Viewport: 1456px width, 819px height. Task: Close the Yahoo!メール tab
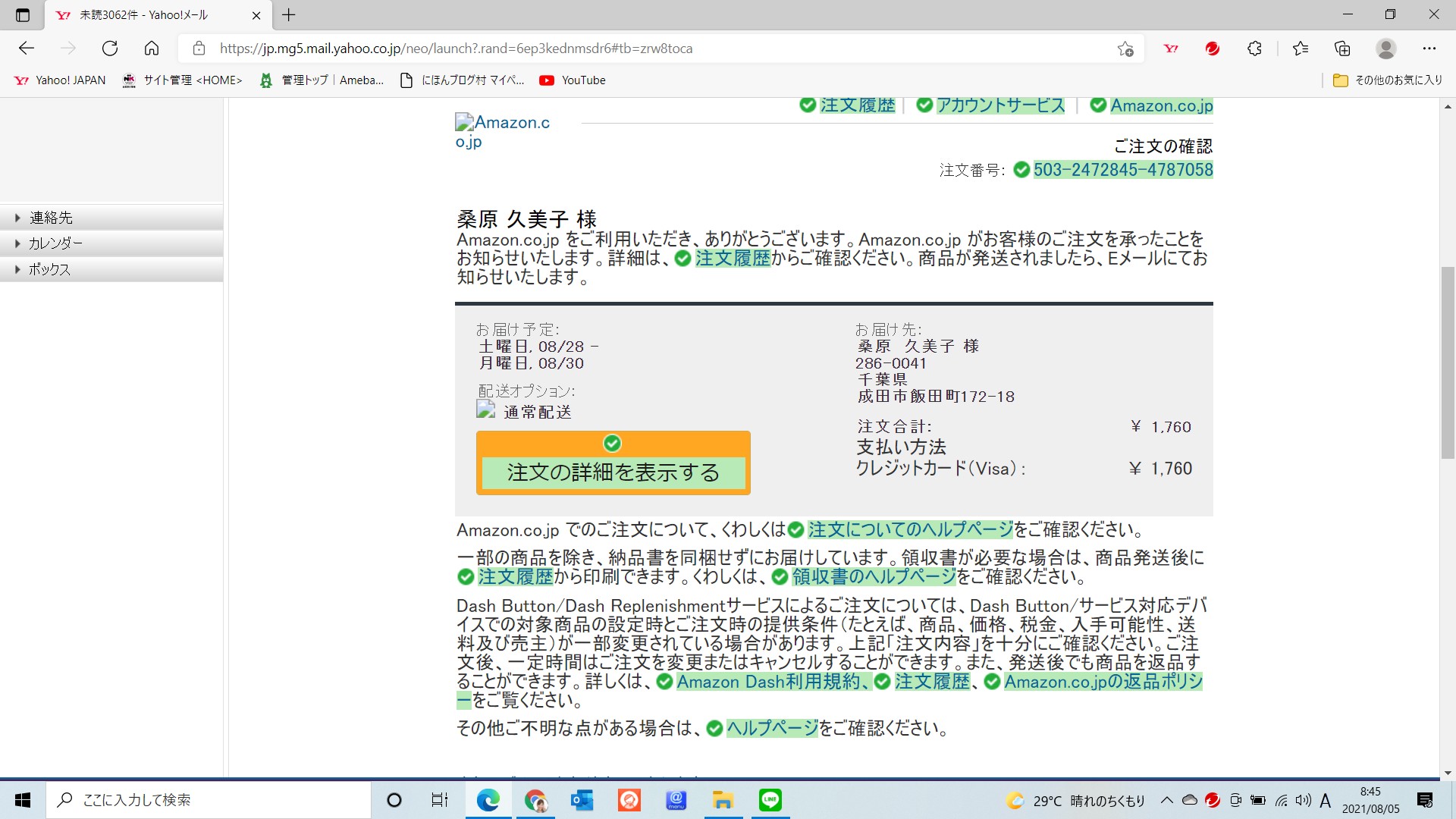click(x=256, y=15)
